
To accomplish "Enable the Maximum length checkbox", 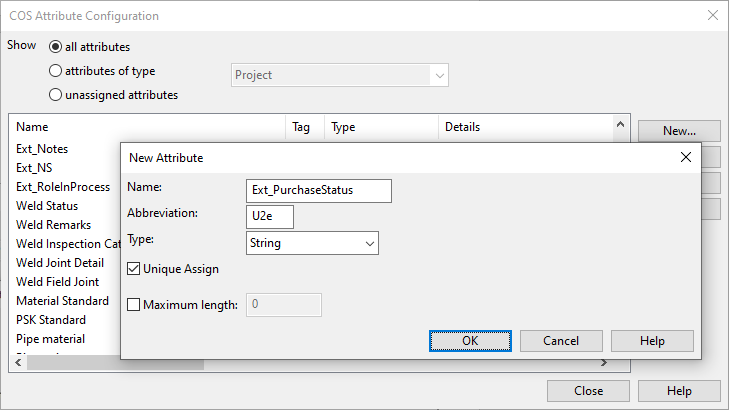I will coord(134,305).
